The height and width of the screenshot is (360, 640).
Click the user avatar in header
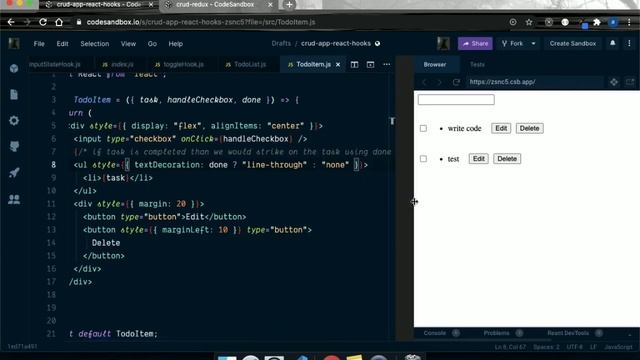click(x=443, y=43)
